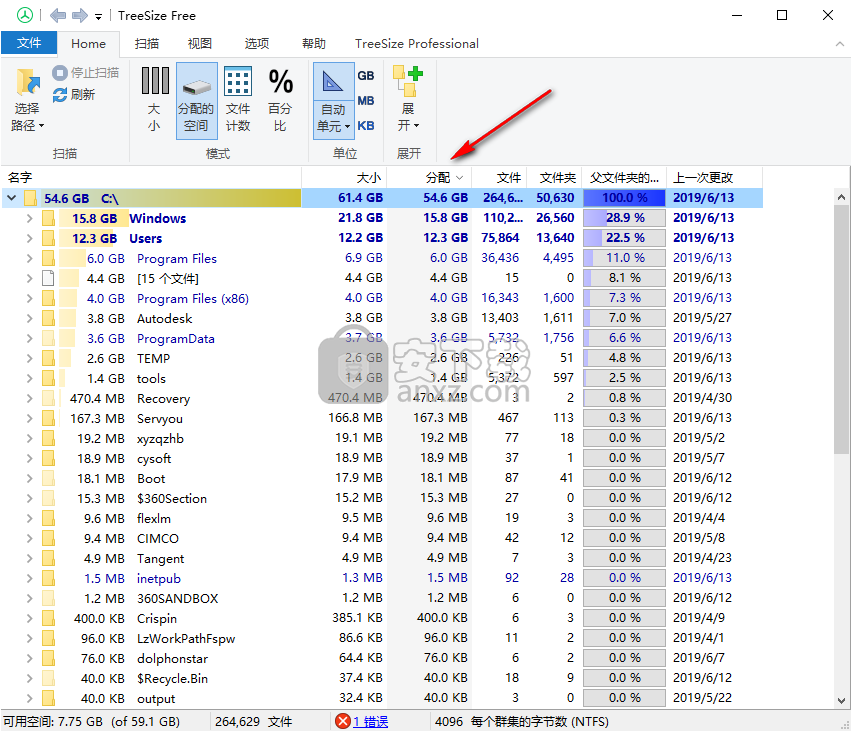852x732 pixels.
Task: Click the scrollbar down arrow
Action: point(841,700)
